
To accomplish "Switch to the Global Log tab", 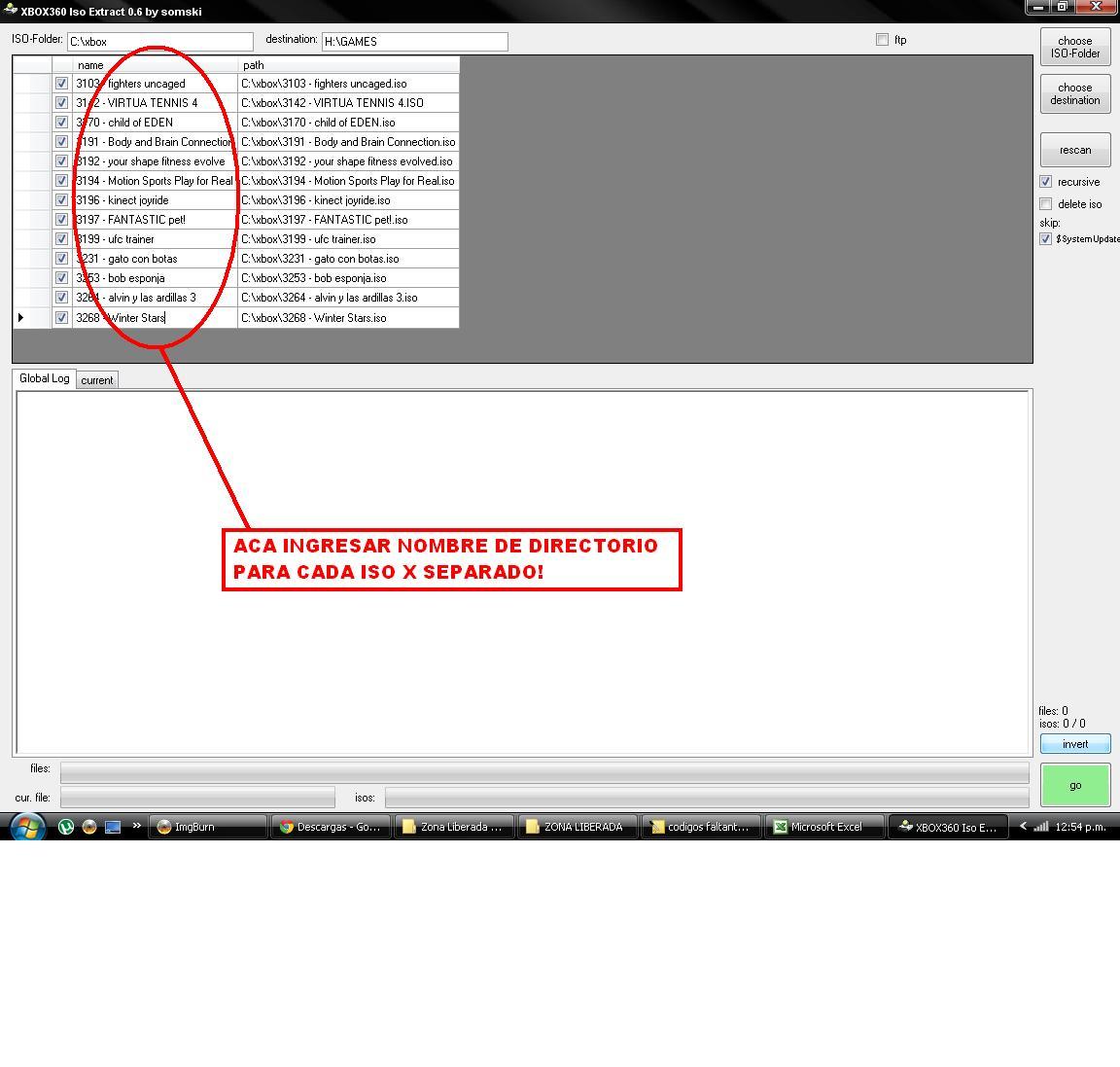I will click(45, 378).
